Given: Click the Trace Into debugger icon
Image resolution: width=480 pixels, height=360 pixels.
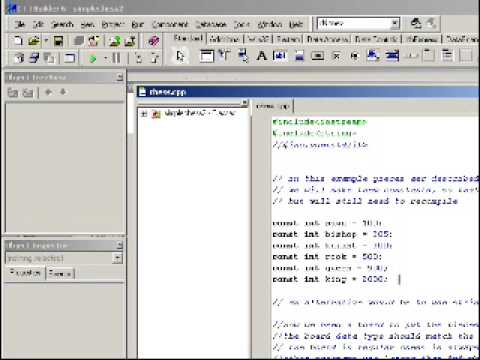Looking at the screenshot, I should pyautogui.click(x=138, y=58).
